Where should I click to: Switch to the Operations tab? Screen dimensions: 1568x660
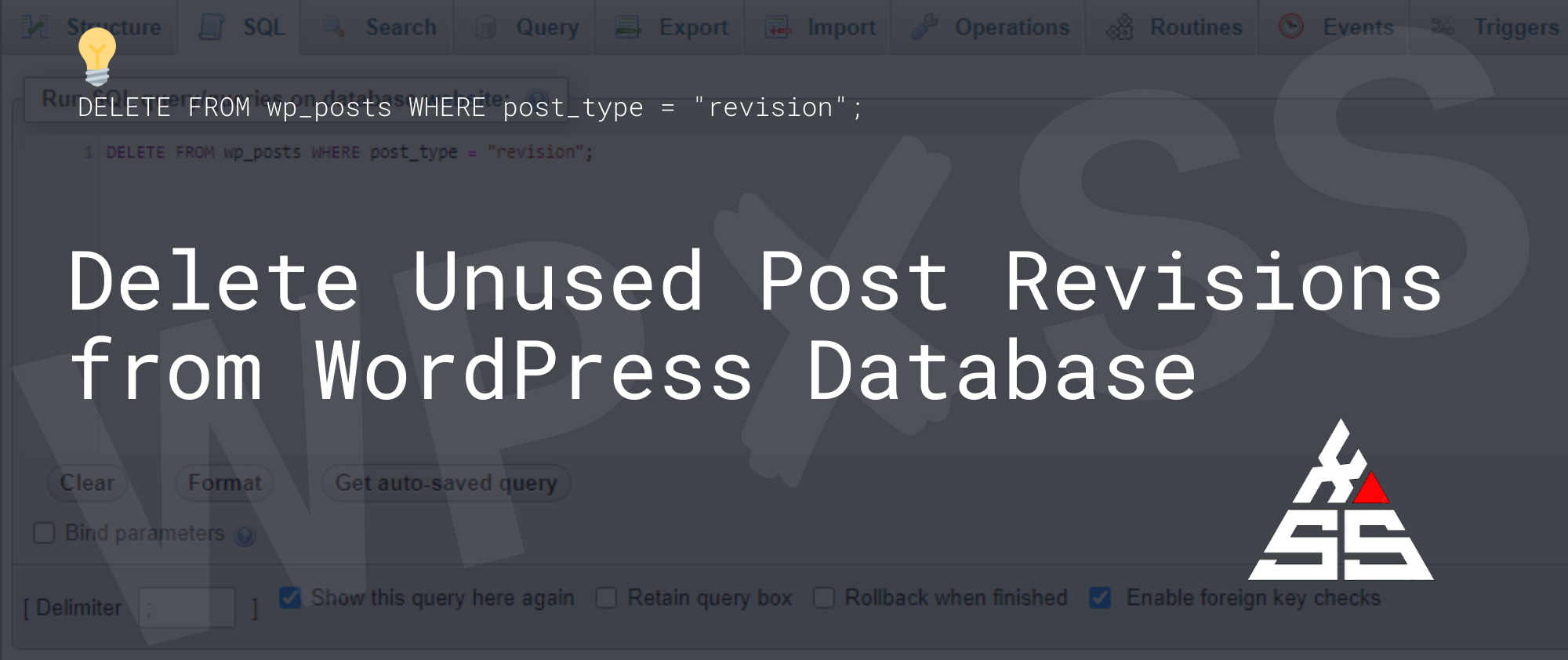[x=989, y=27]
